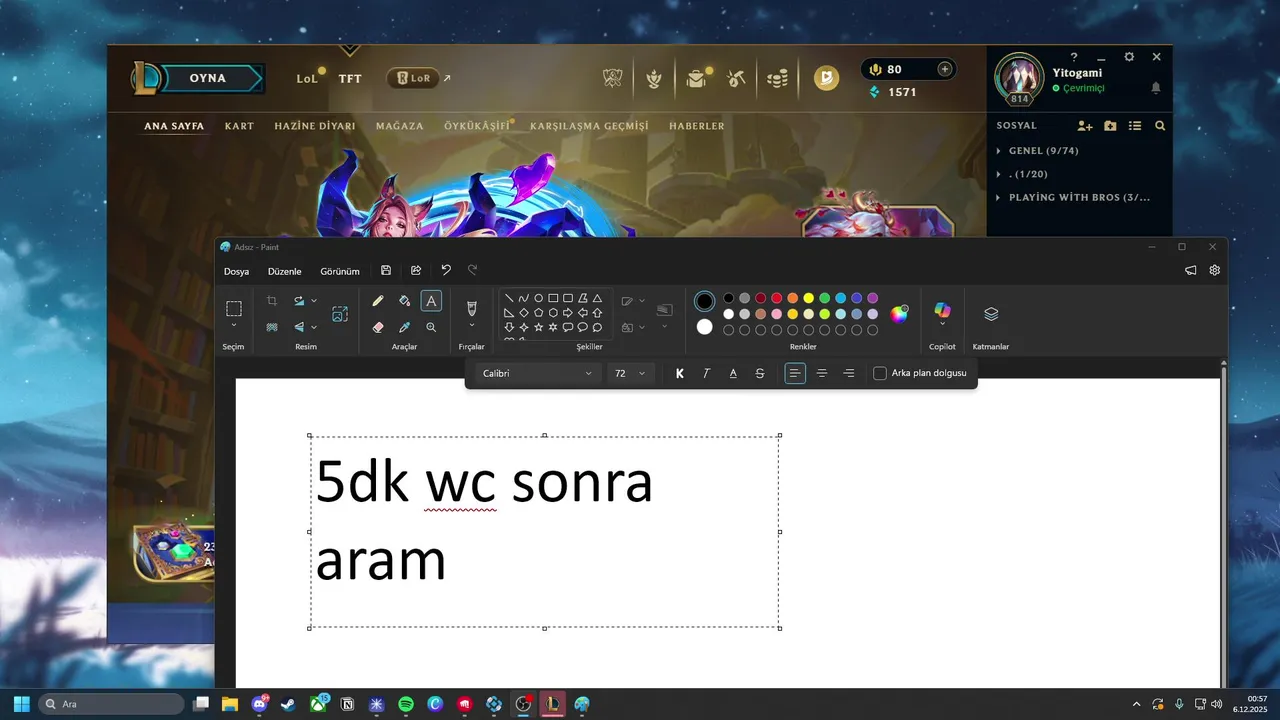1280x720 pixels.
Task: Open the edit colors wheel in Paint
Action: point(900,314)
